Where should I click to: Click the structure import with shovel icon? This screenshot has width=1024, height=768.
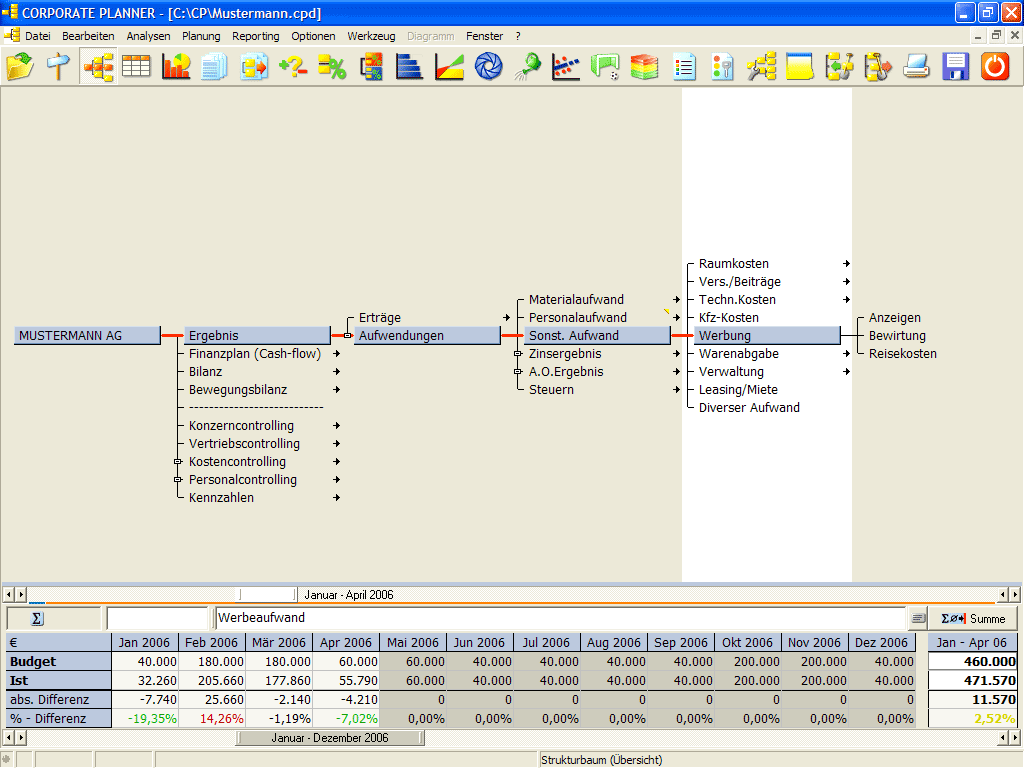click(839, 67)
